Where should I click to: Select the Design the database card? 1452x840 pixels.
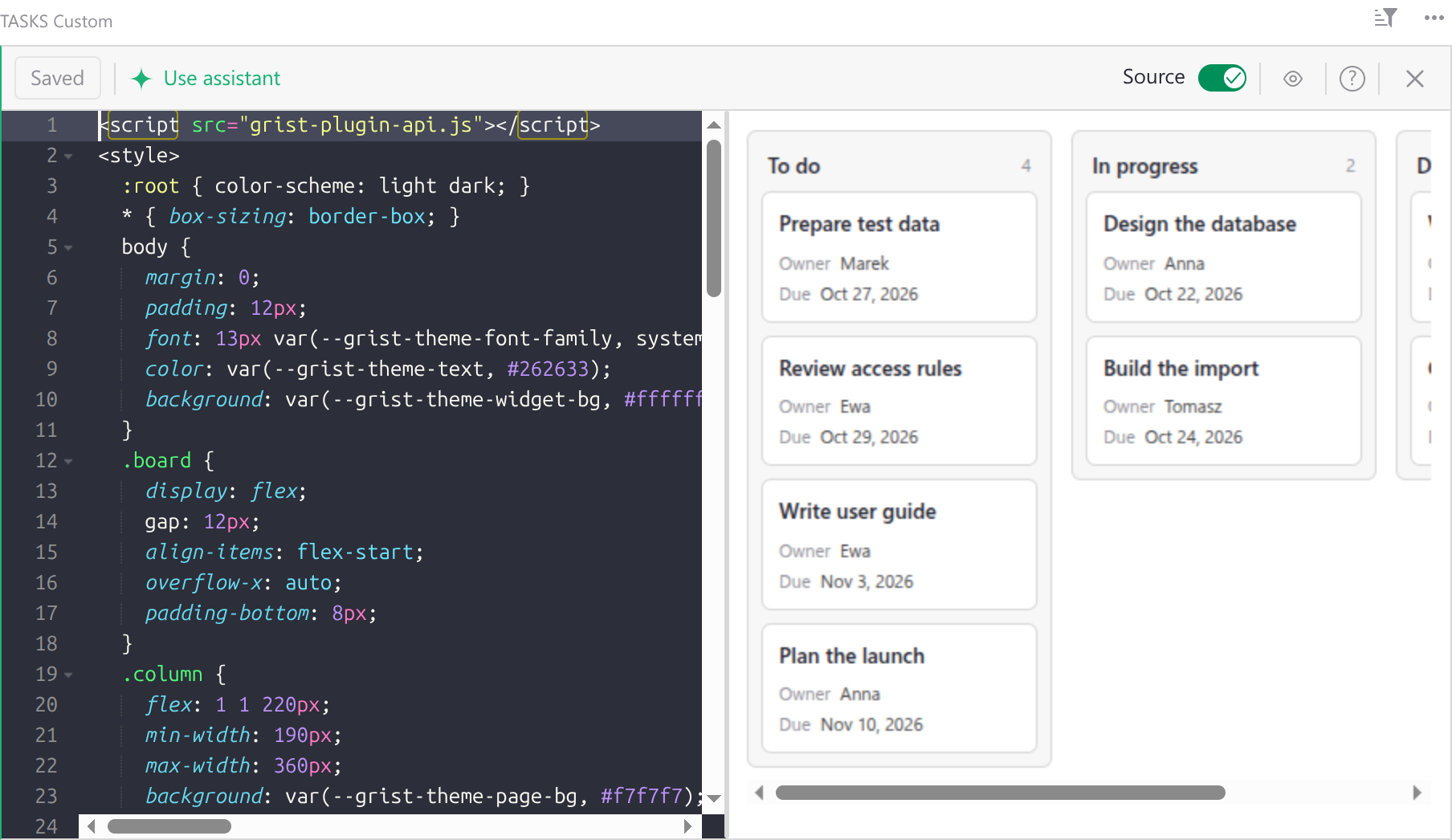pos(1223,257)
